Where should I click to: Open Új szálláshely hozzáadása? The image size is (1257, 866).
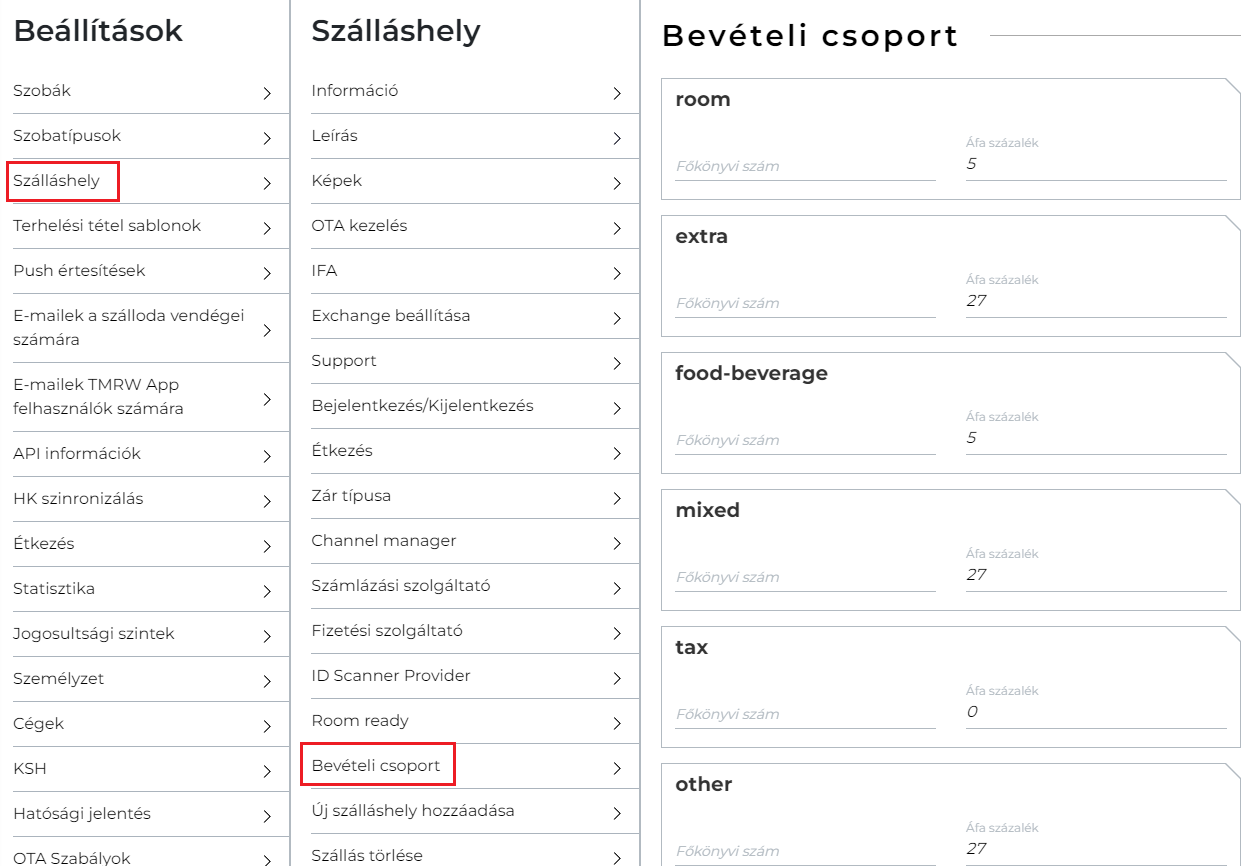coord(412,811)
